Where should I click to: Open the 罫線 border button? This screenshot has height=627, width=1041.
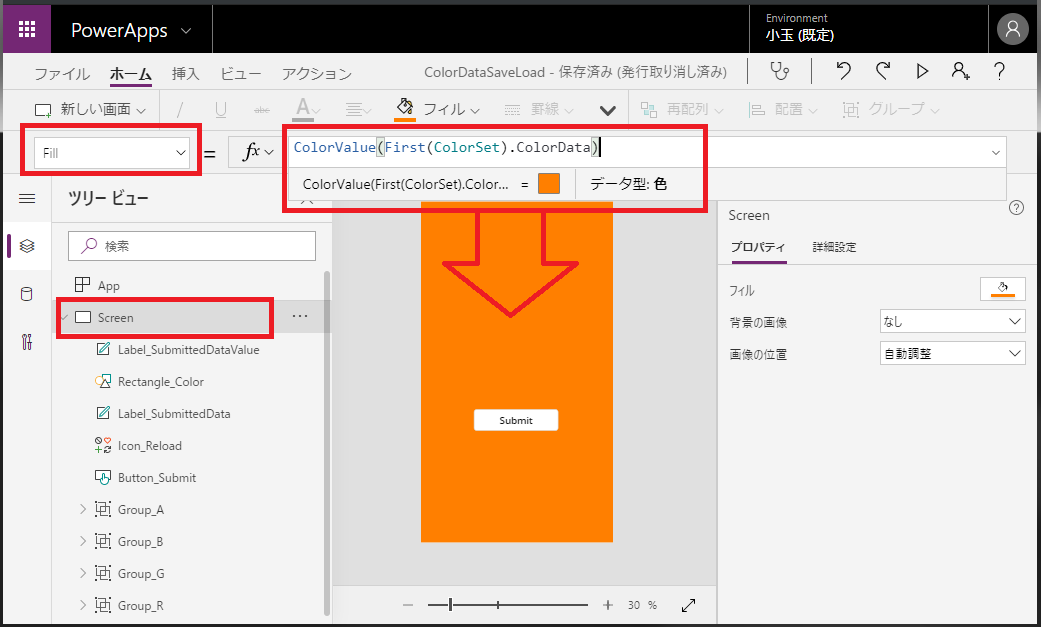click(x=538, y=110)
